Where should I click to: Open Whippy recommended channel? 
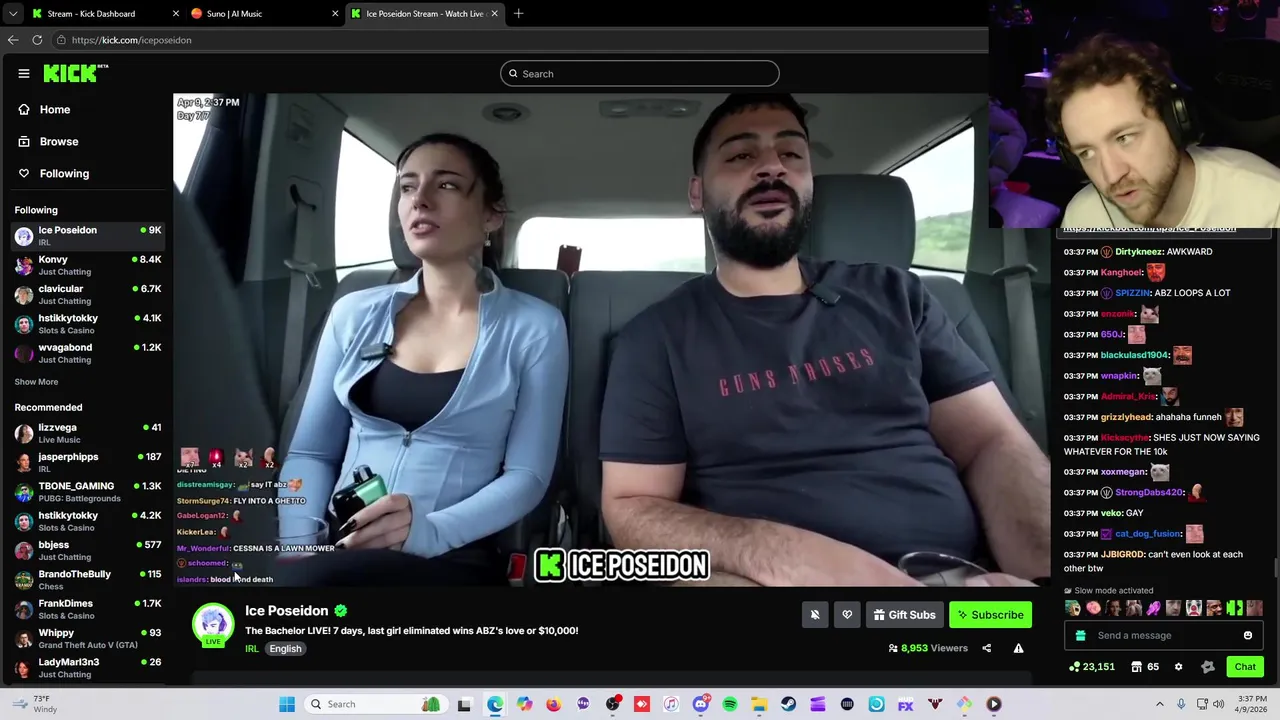pyautogui.click(x=88, y=638)
